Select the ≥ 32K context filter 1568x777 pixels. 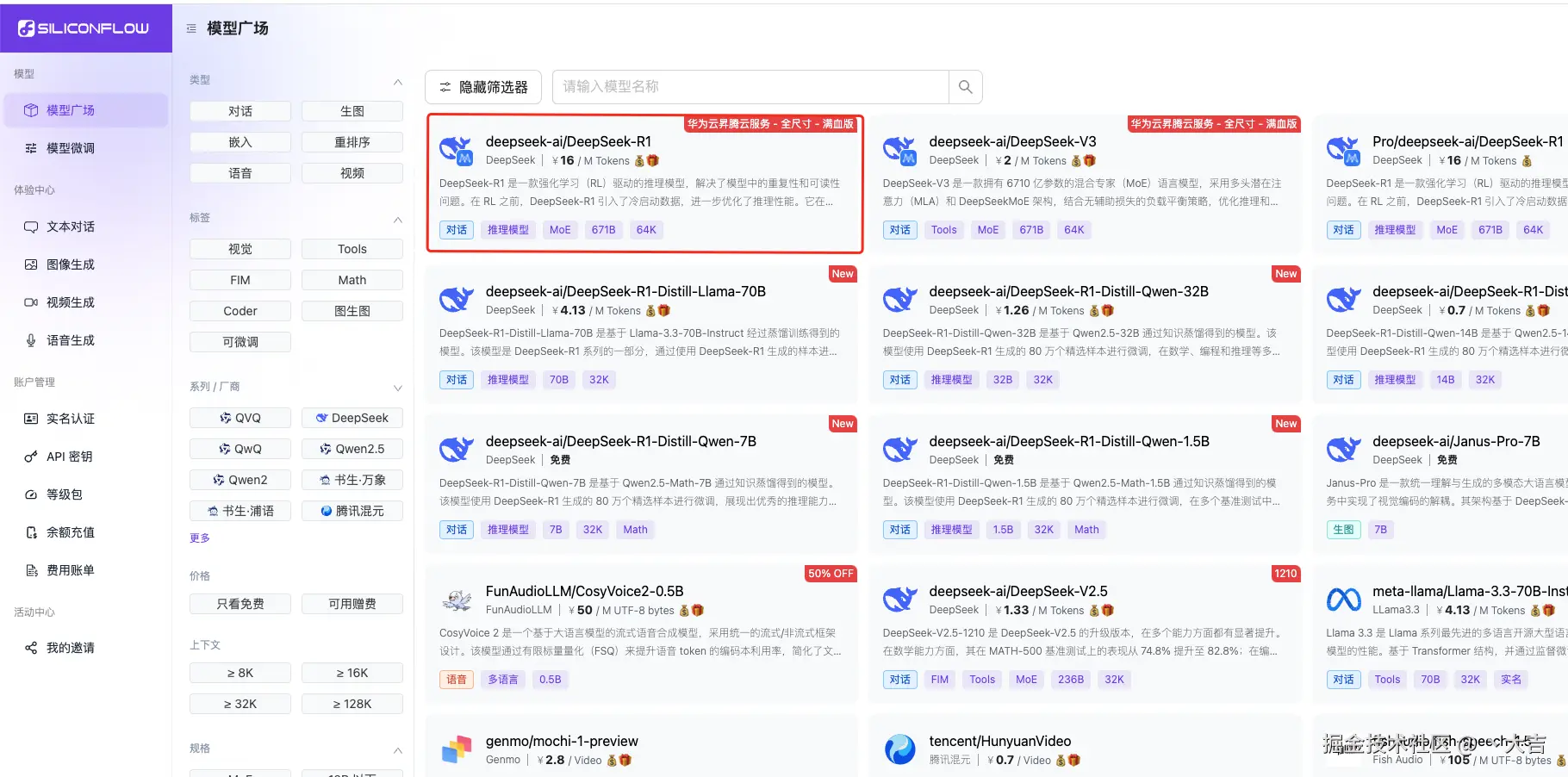(240, 704)
